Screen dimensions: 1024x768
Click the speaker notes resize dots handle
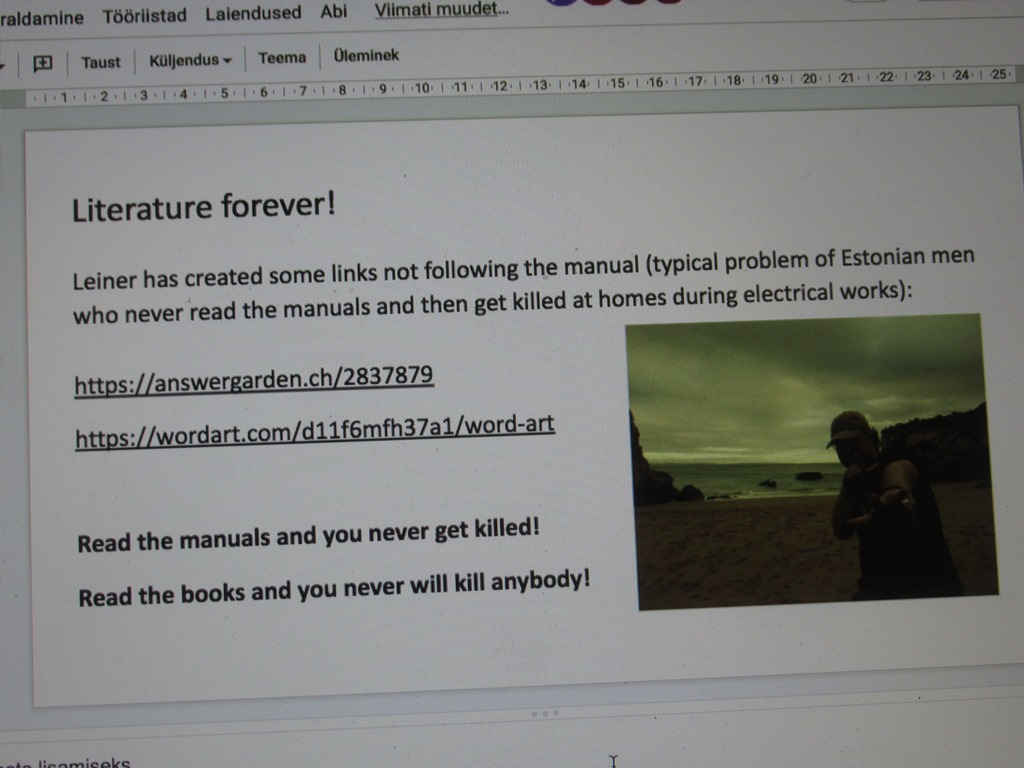click(545, 714)
